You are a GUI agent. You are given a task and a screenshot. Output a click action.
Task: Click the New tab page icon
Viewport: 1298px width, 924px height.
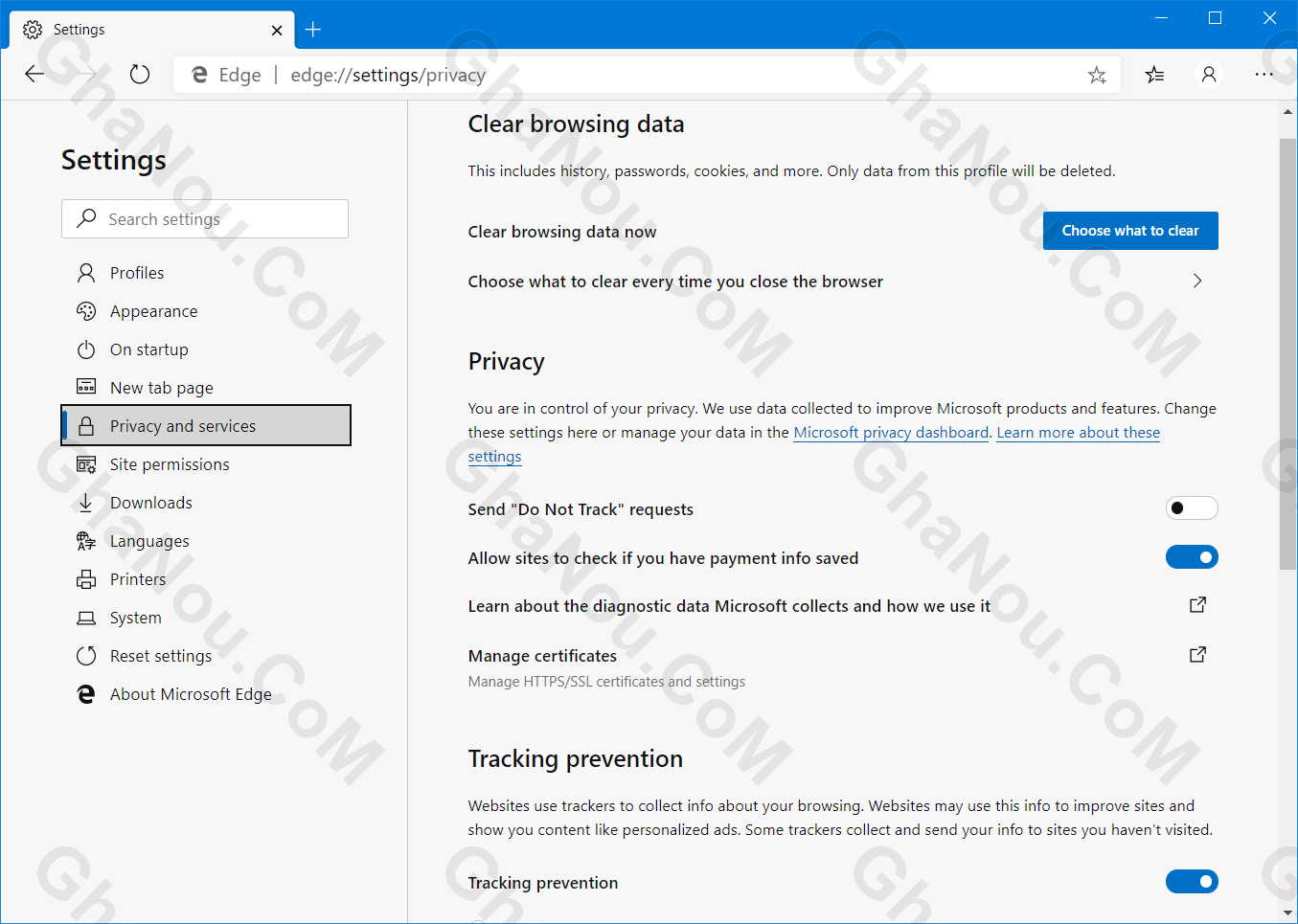pos(86,387)
